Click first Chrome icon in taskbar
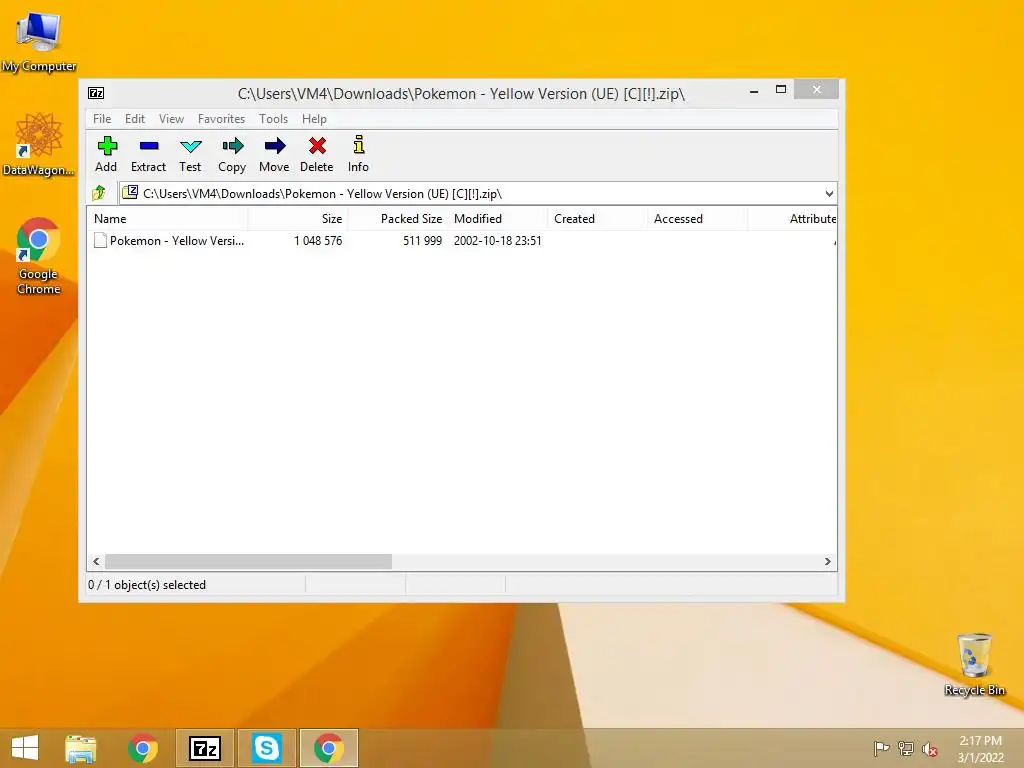The width and height of the screenshot is (1024, 768). coord(142,748)
